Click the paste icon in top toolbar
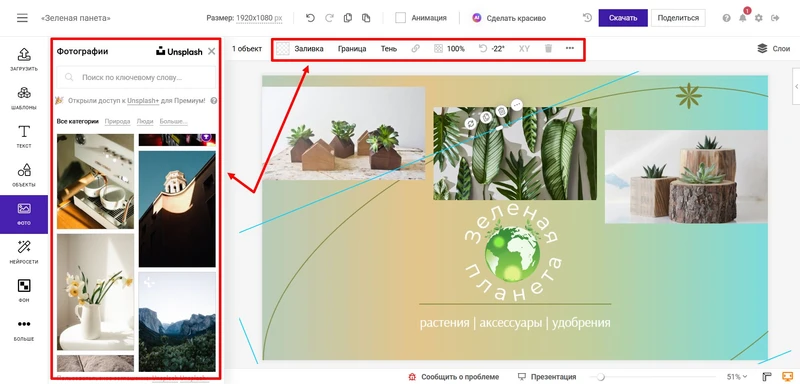800x384 pixels. (x=366, y=18)
